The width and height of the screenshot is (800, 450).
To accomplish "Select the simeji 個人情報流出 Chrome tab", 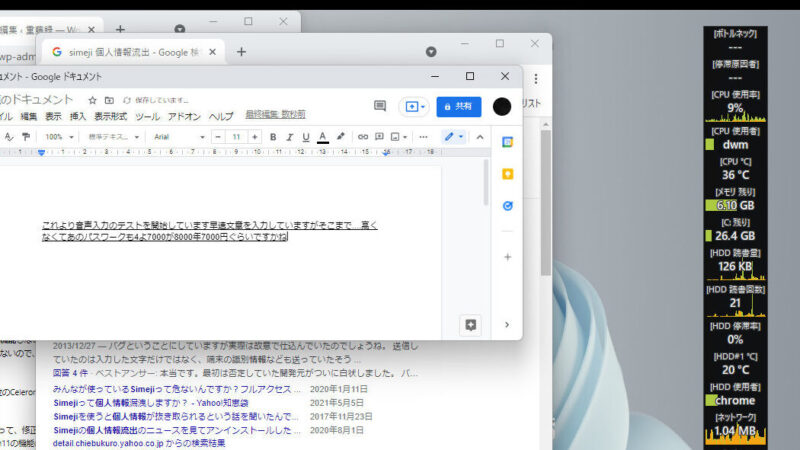I will 134,52.
